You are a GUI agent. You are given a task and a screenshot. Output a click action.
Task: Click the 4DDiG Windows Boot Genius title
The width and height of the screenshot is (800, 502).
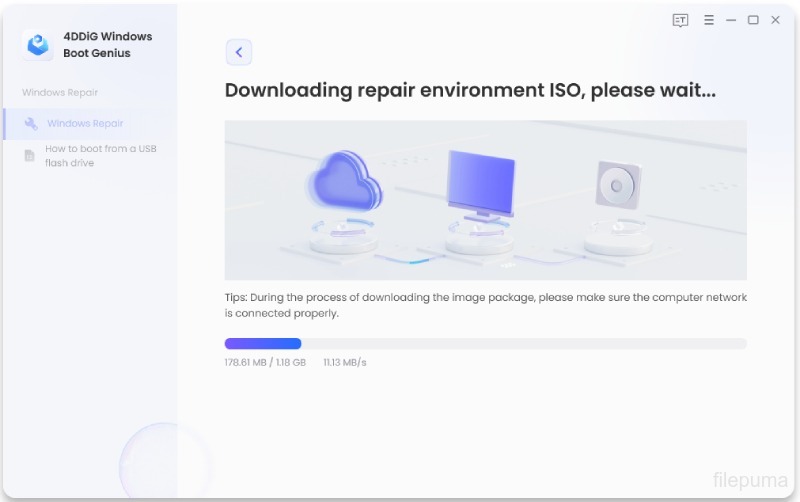107,44
